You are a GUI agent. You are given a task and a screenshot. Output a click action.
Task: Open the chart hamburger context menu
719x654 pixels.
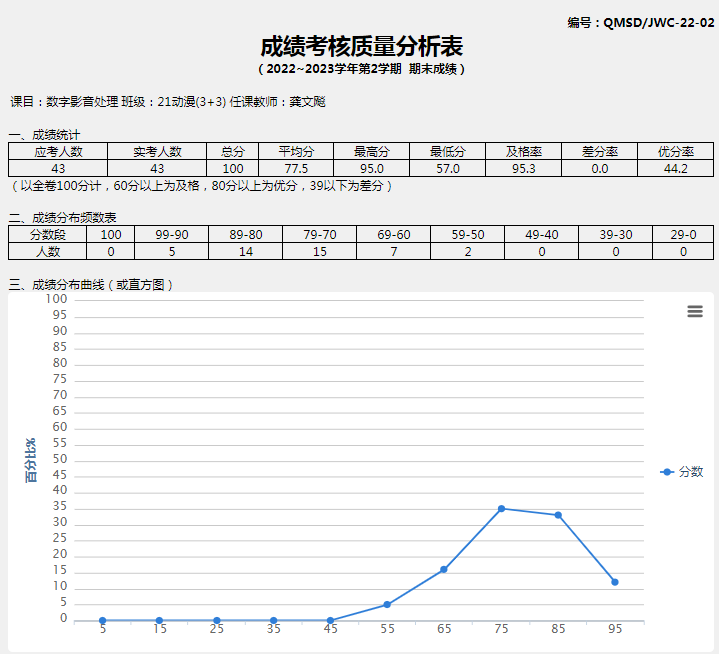(x=695, y=311)
